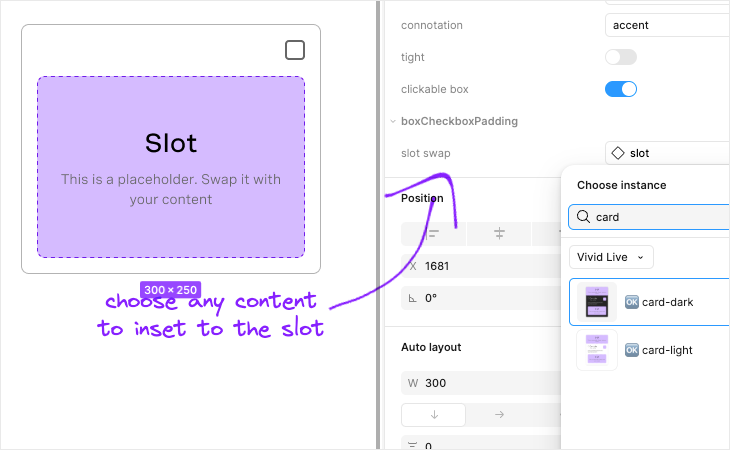Click the align left icon under Position
The height and width of the screenshot is (450, 730).
(x=433, y=234)
